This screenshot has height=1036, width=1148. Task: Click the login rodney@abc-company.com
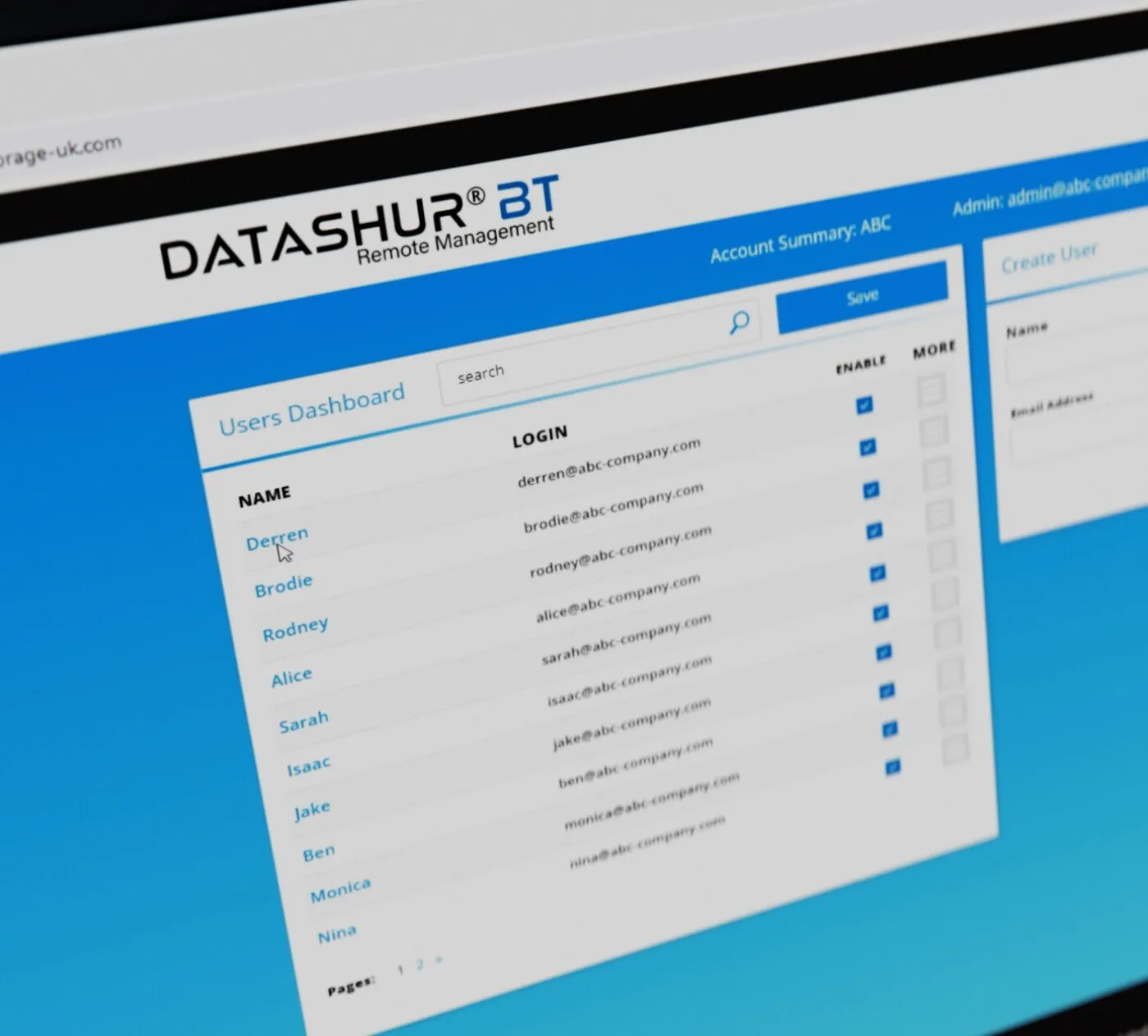[620, 551]
